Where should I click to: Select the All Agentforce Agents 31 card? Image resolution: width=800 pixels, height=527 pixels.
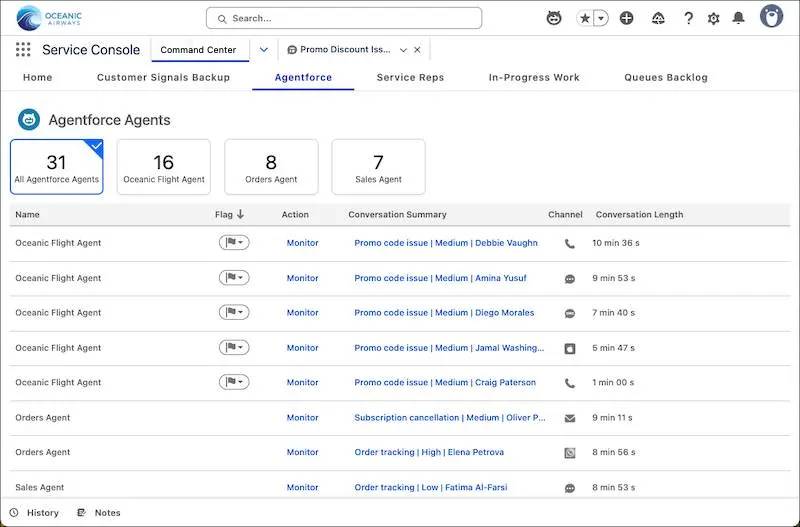(x=57, y=167)
